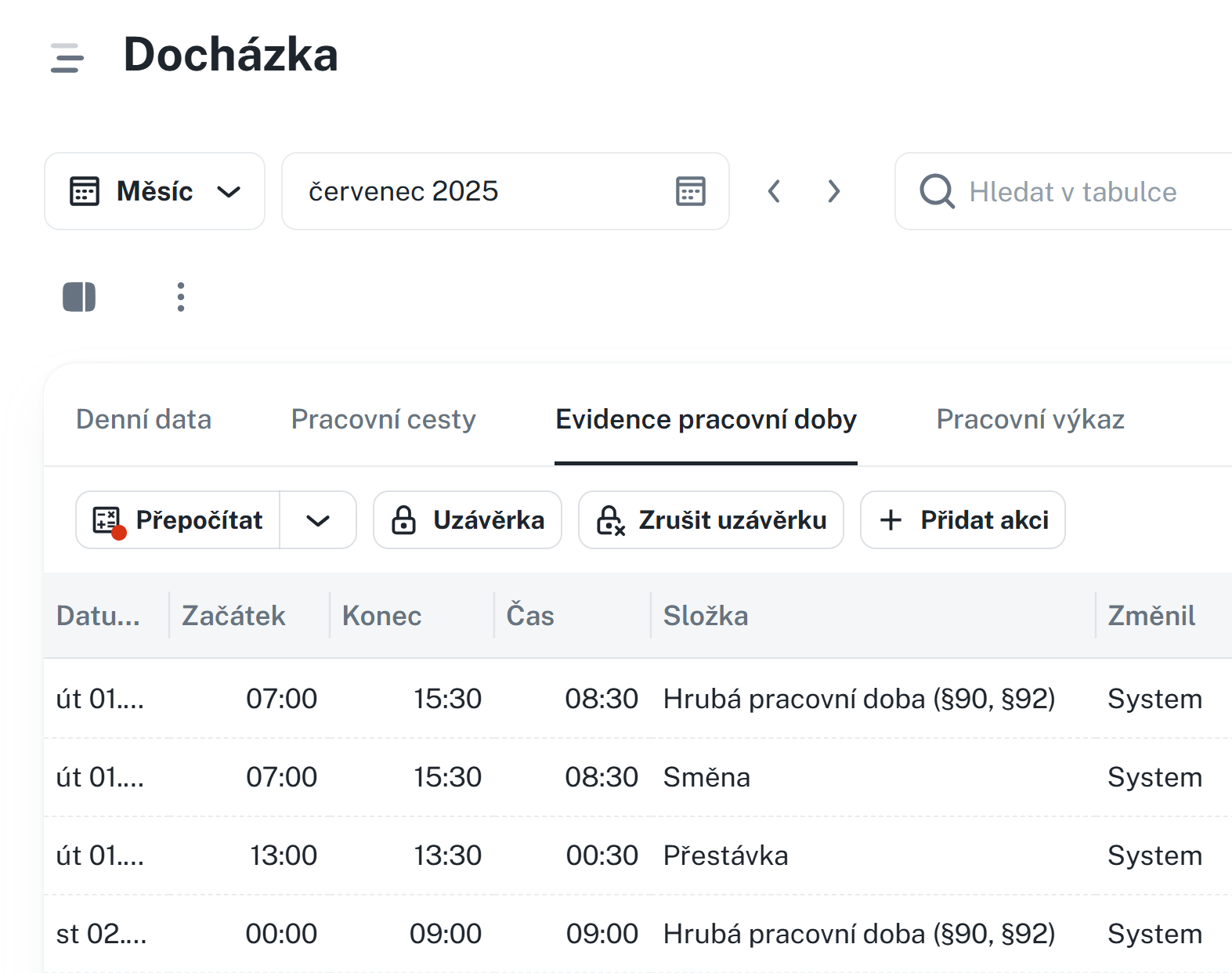Open the three-dot more options menu
The width and height of the screenshot is (1232, 973).
click(x=181, y=297)
